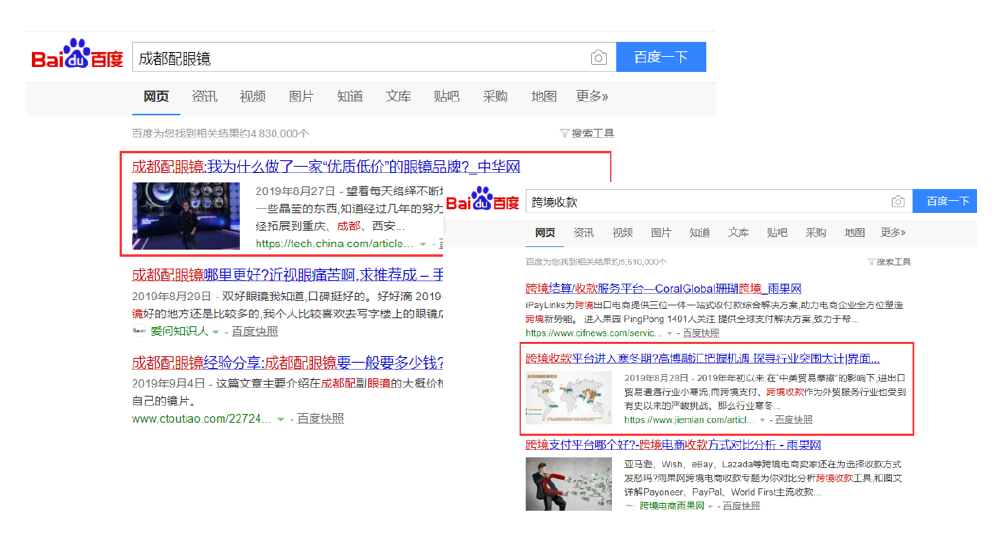
Task: Click 百度一下 button for the 跨境收款 search
Action: coord(945,201)
